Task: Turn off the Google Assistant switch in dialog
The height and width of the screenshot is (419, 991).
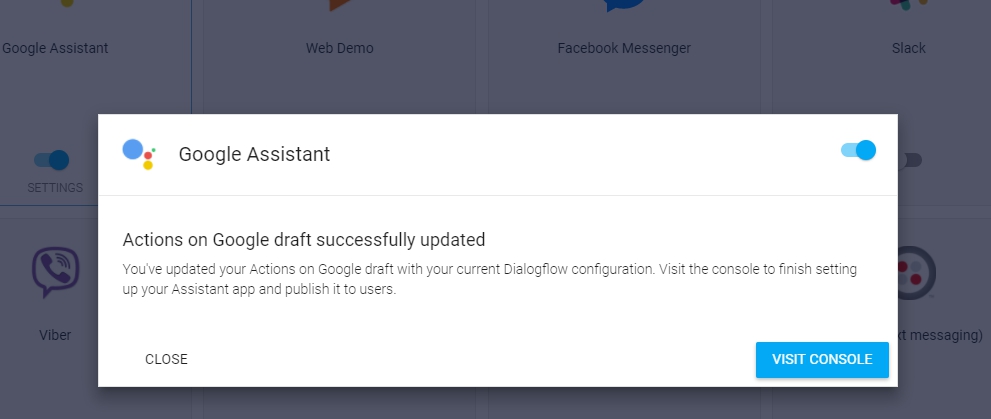Action: point(858,150)
